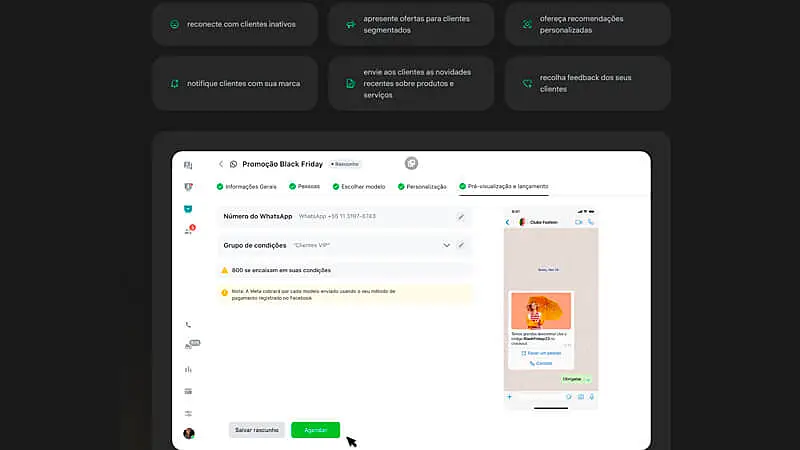Viewport: 800px width, 450px height.
Task: Select Pré-visualização e lançamento tab
Action: coord(504,187)
